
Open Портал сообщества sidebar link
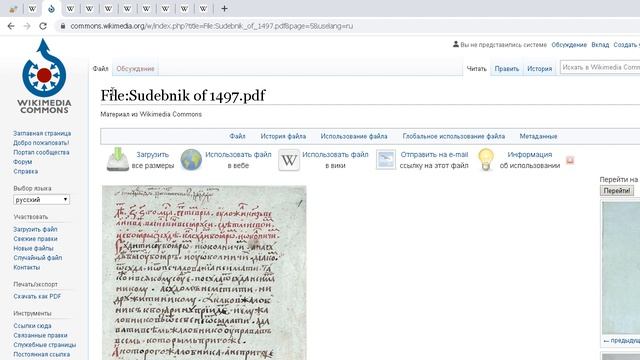[x=41, y=152]
